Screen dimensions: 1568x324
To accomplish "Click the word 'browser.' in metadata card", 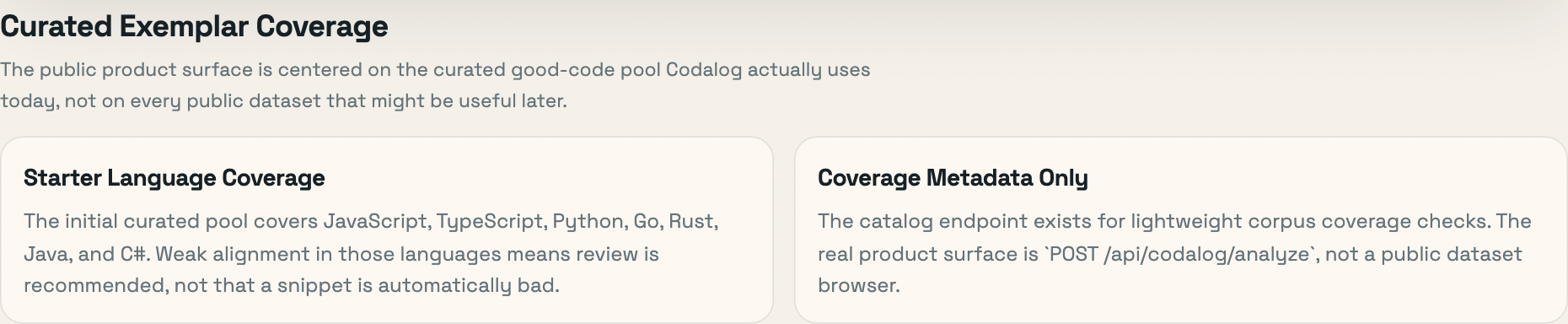I will (859, 286).
